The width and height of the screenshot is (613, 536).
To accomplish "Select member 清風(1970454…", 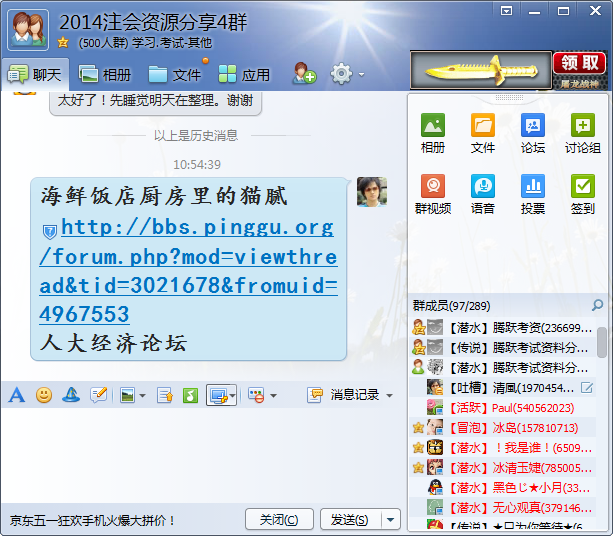I will tap(502, 388).
